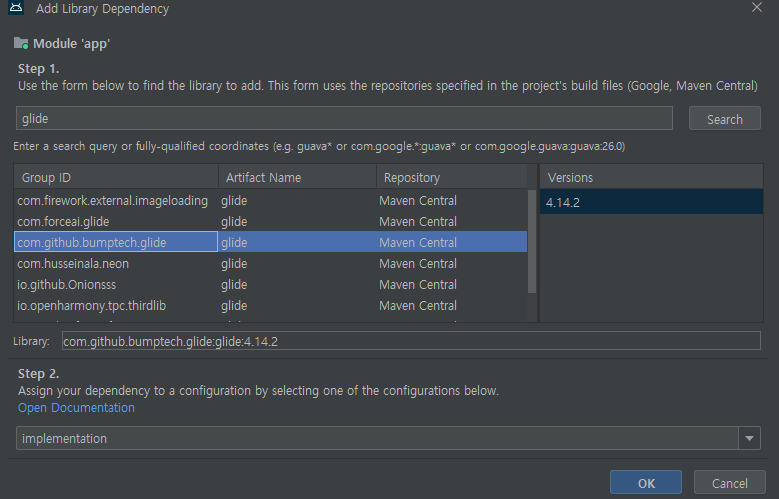Image resolution: width=779 pixels, height=499 pixels.
Task: Sort by the Group ID column header
Action: (116, 177)
